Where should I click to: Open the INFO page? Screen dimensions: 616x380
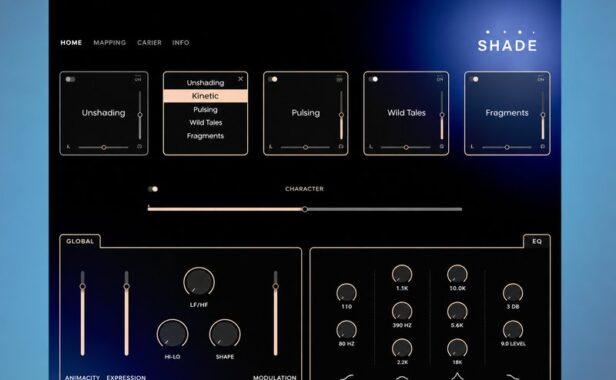181,42
